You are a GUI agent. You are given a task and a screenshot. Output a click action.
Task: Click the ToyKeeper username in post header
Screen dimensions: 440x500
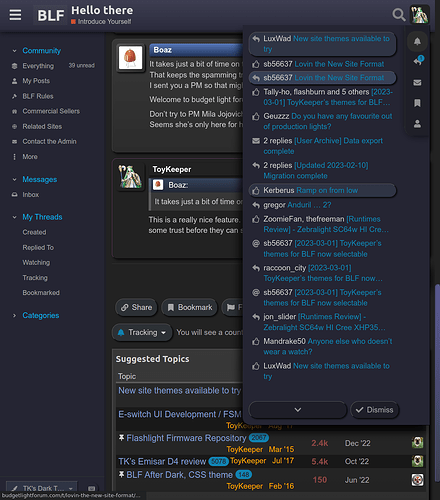point(172,169)
